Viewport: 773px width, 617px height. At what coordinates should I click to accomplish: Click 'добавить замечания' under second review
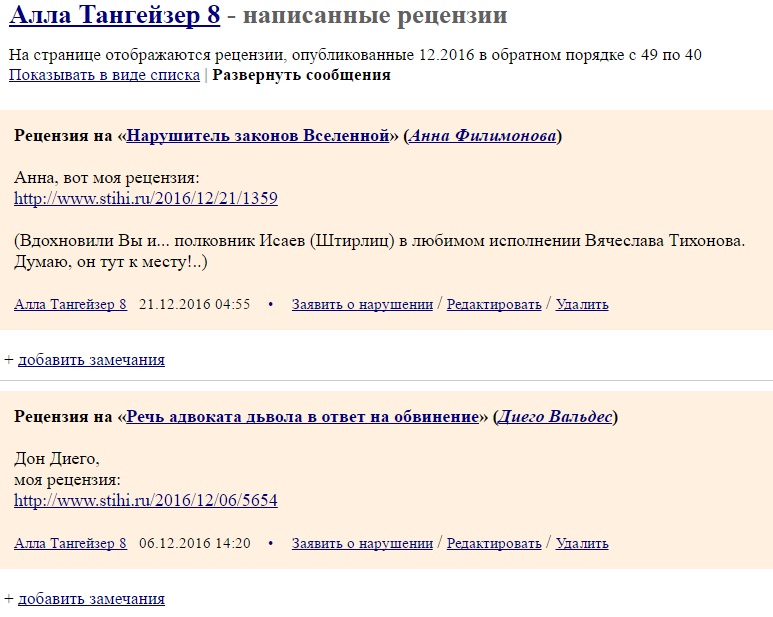[x=91, y=599]
